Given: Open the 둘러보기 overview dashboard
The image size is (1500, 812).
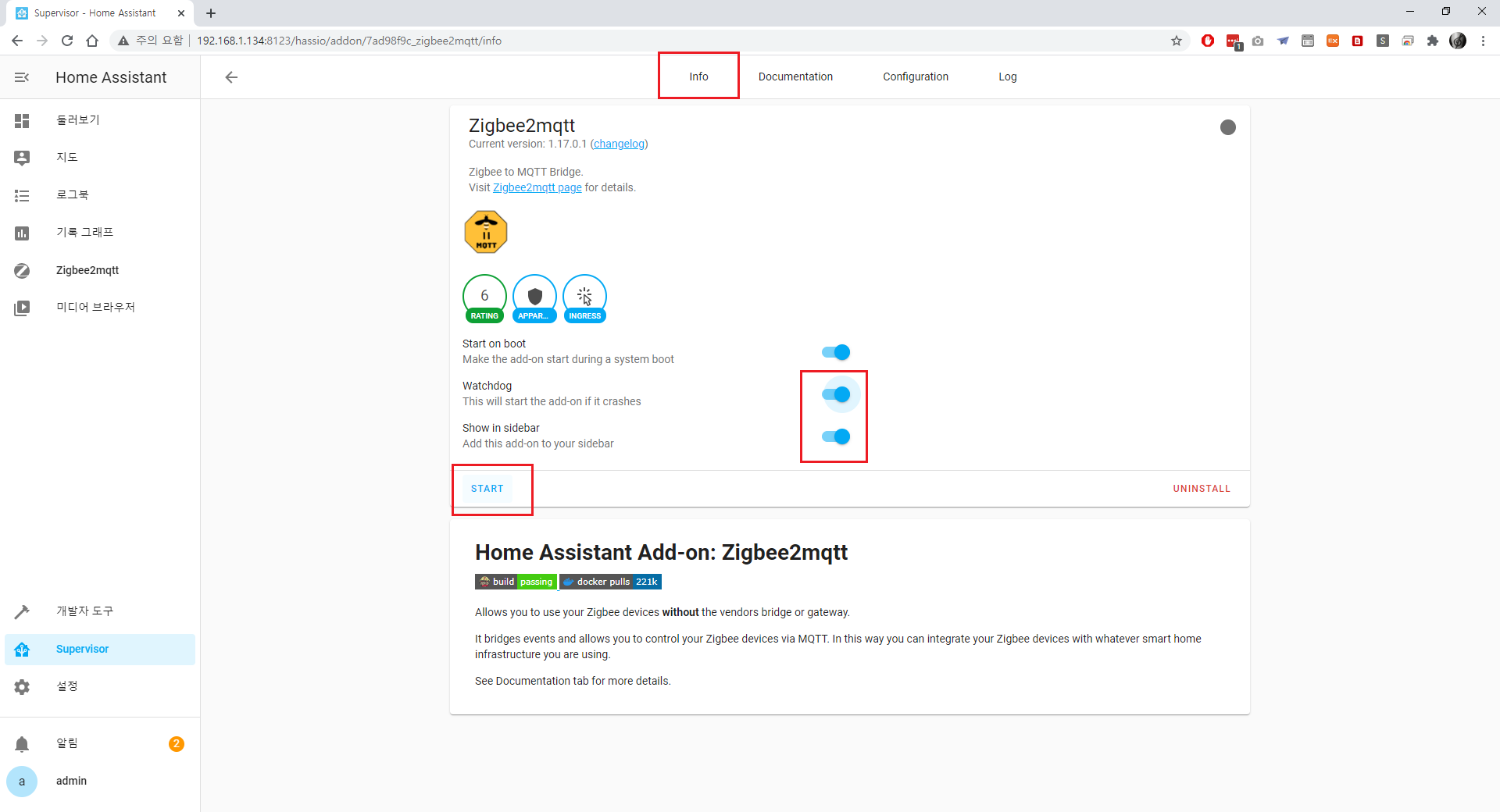Looking at the screenshot, I should click(100, 119).
